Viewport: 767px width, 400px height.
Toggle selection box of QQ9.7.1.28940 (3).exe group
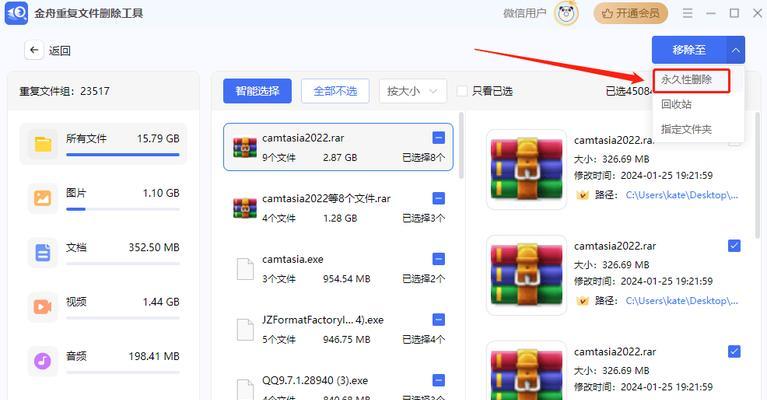click(439, 380)
